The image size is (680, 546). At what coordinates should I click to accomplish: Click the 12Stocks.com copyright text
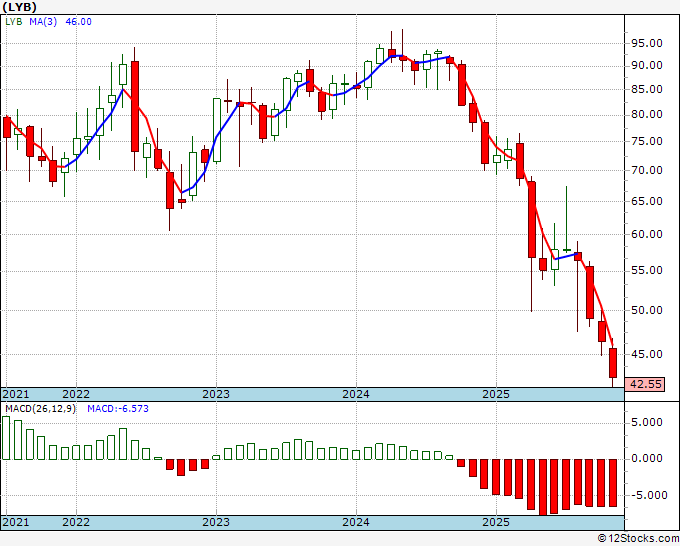(x=638, y=539)
